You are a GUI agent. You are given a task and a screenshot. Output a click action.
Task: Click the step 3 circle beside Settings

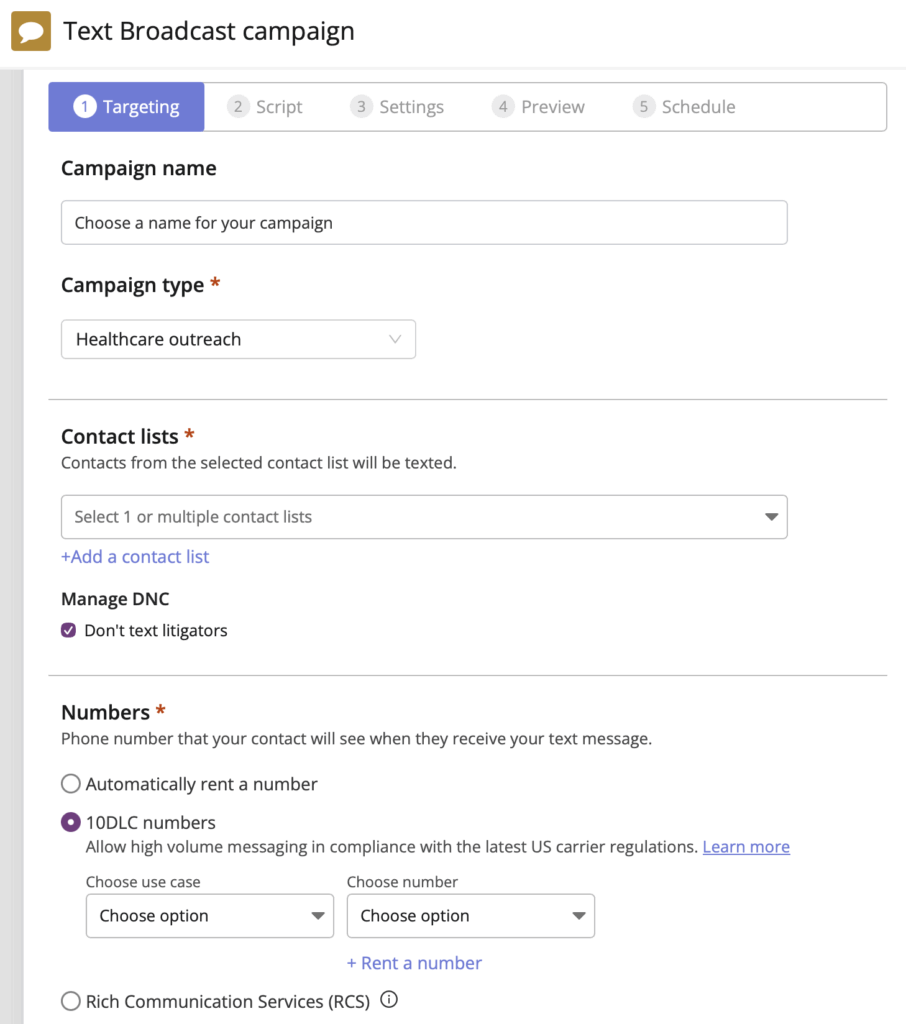point(361,106)
